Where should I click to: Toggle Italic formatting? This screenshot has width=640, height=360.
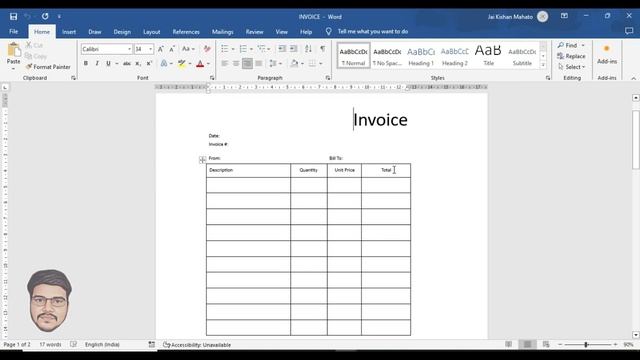[97, 63]
